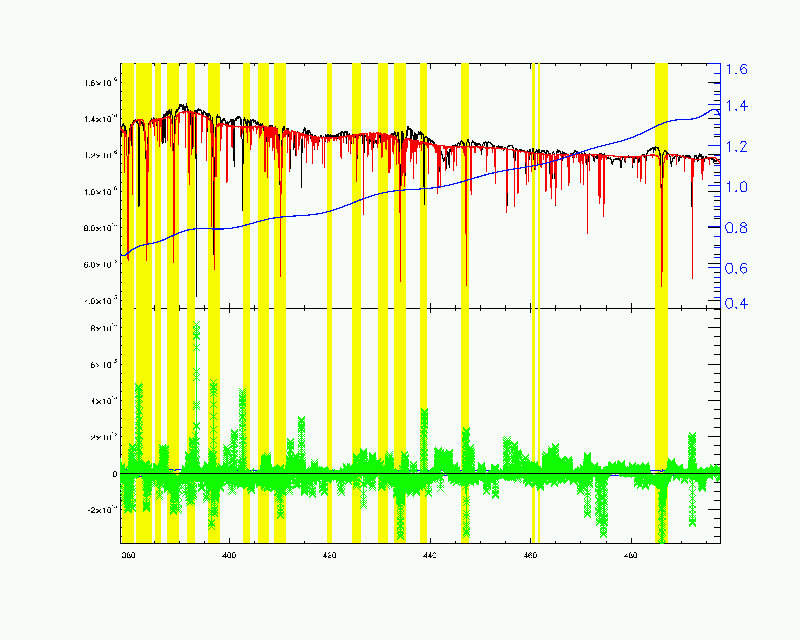800x640 pixels.
Task: Click the "-2×10" label on the lower left axis
Action: [x=104, y=510]
